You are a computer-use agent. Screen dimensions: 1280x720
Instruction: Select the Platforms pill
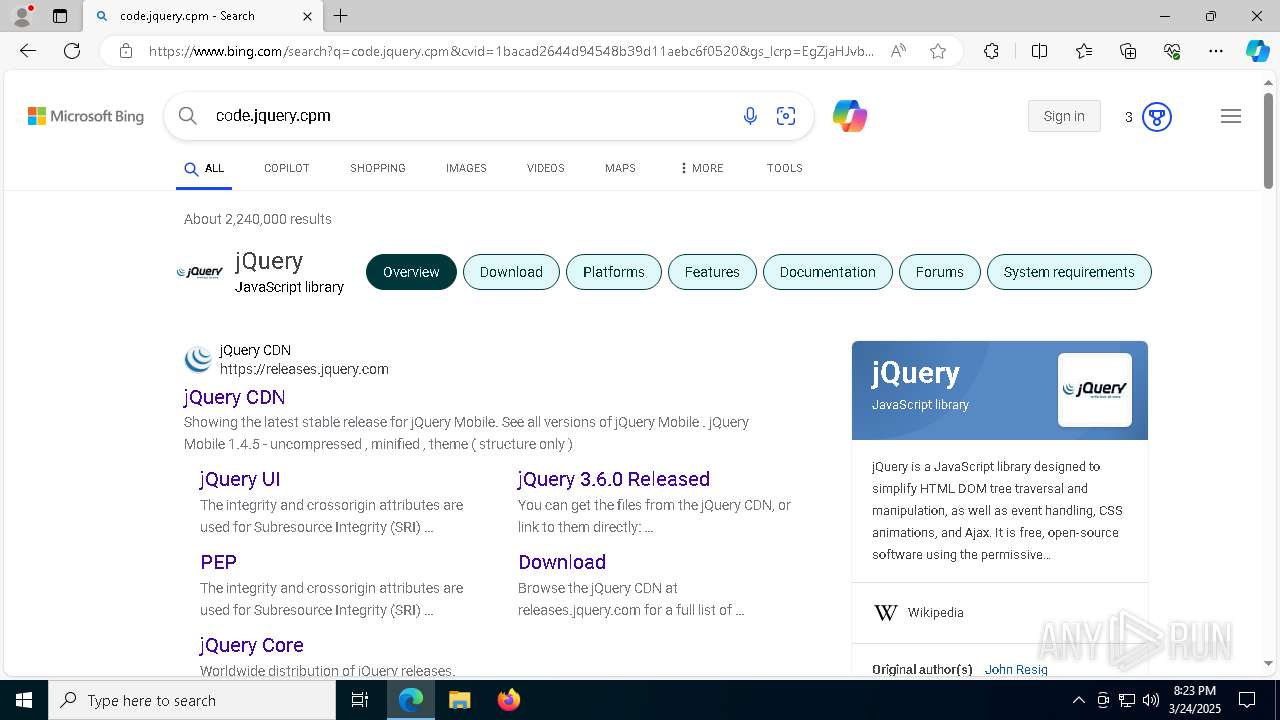coord(614,272)
